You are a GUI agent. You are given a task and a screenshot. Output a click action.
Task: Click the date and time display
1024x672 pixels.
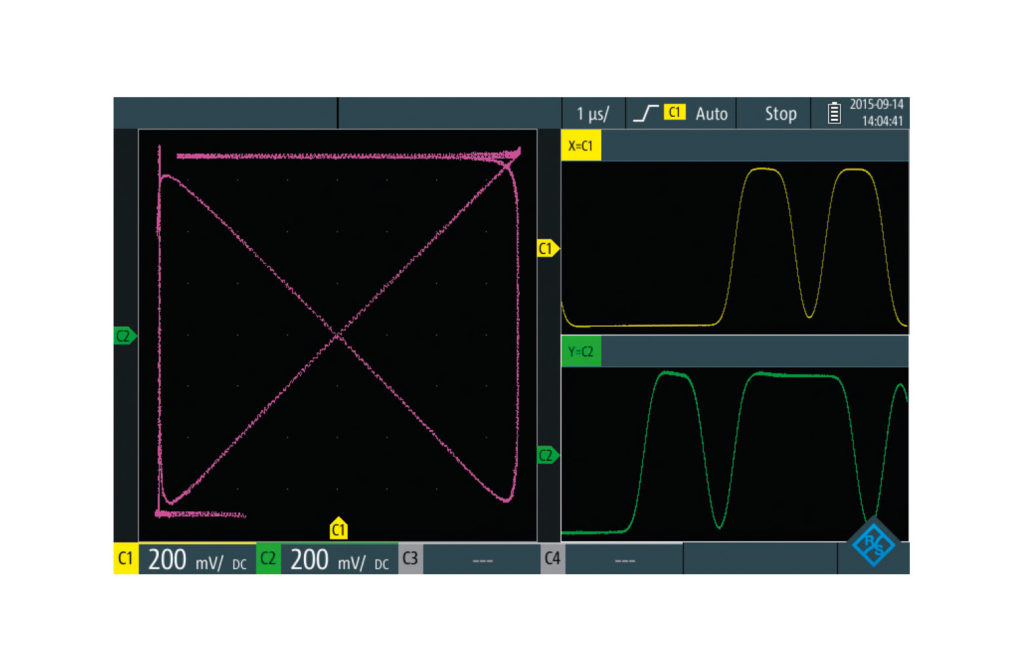coord(877,113)
